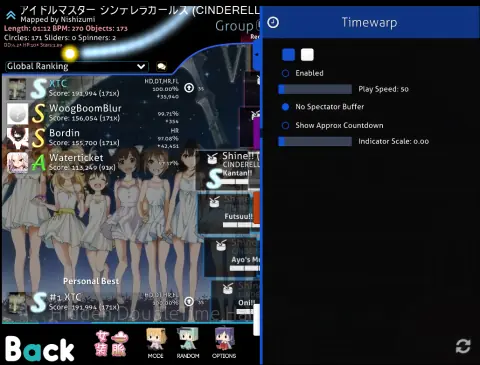Click the refresh arrows icon in Timewarp panel
Viewport: 480px width, 365px height.
(x=463, y=346)
